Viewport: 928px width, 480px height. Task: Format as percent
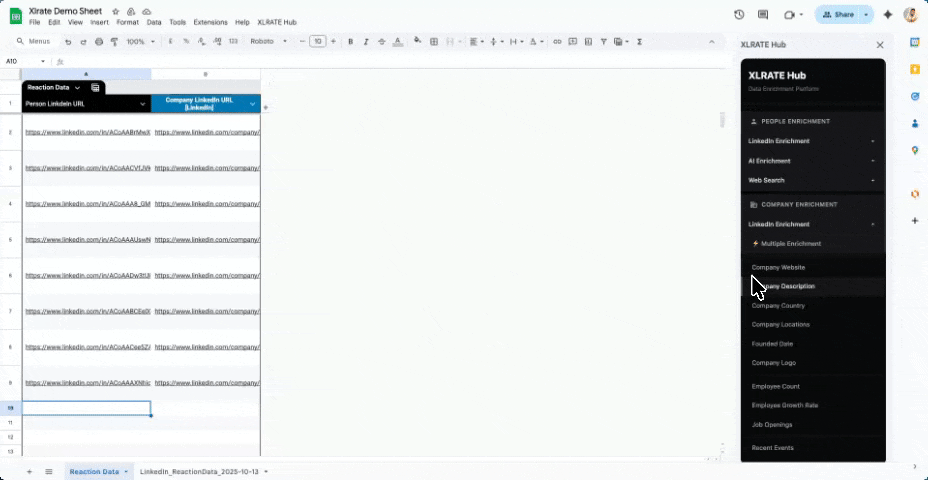(x=186, y=41)
